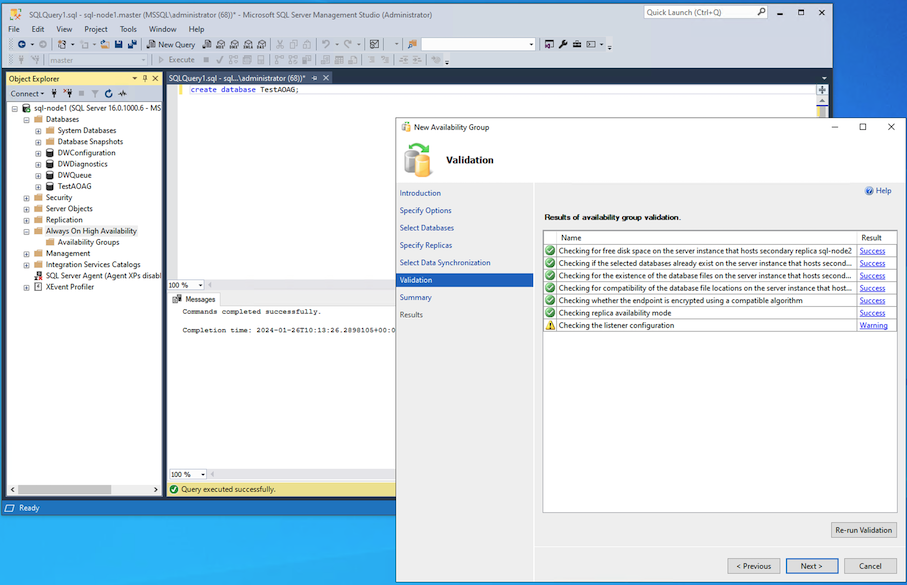This screenshot has width=907, height=585.
Task: Click Success link for endpoint encryption check
Action: pos(872,300)
